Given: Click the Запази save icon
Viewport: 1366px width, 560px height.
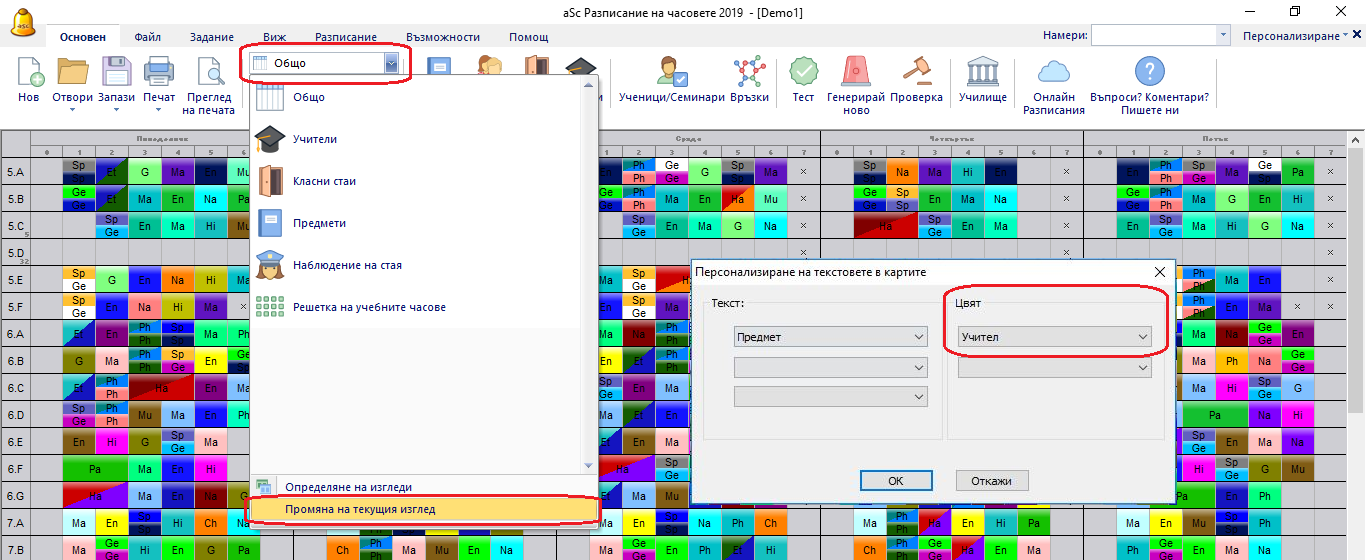Looking at the screenshot, I should [118, 74].
